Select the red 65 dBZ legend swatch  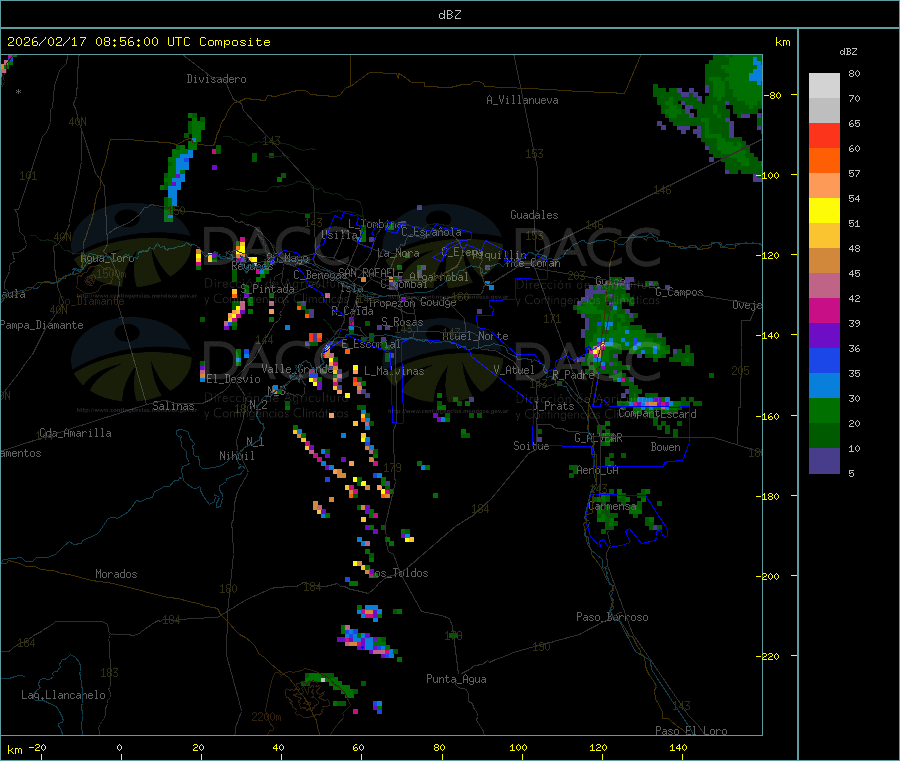pos(824,135)
